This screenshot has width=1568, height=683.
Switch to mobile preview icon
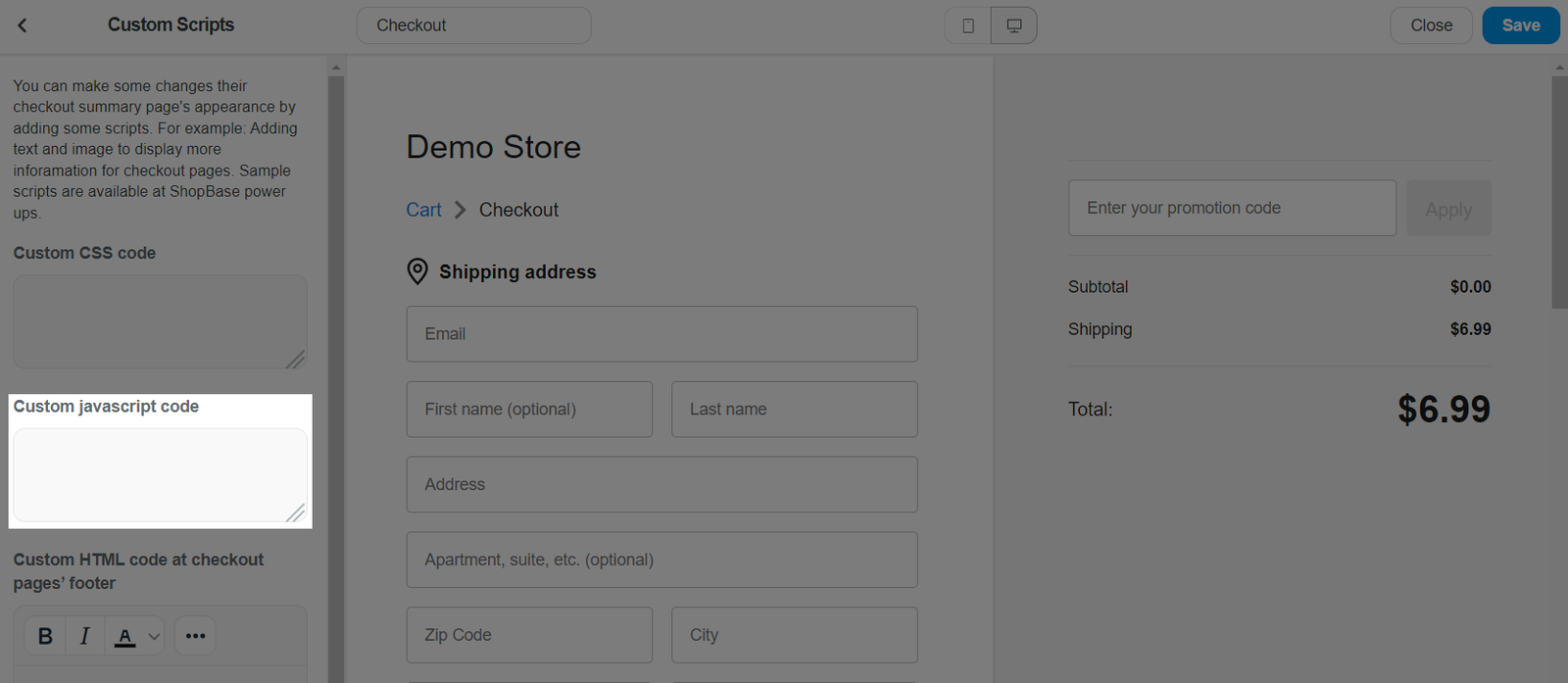click(x=968, y=25)
